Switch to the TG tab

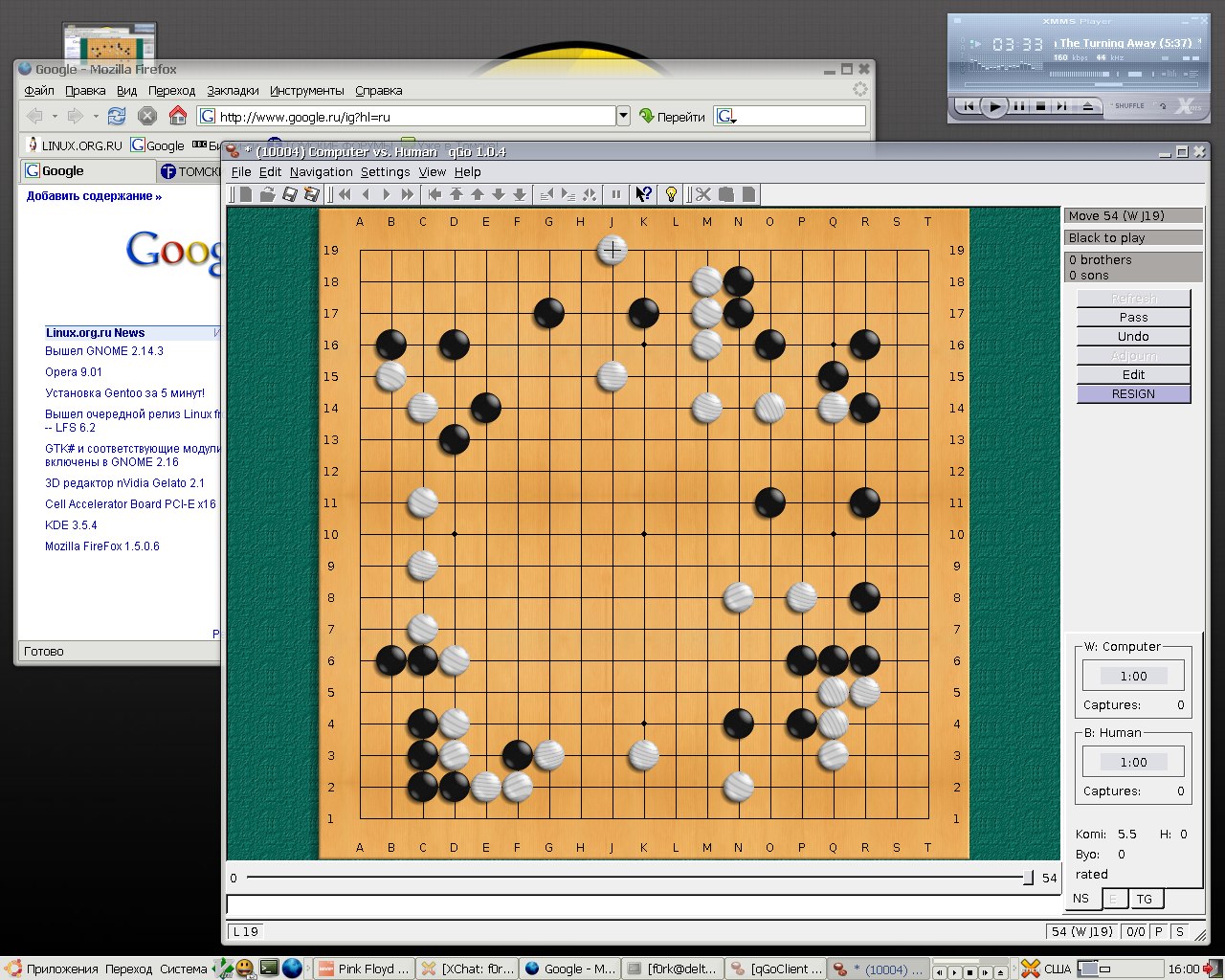tap(1145, 899)
